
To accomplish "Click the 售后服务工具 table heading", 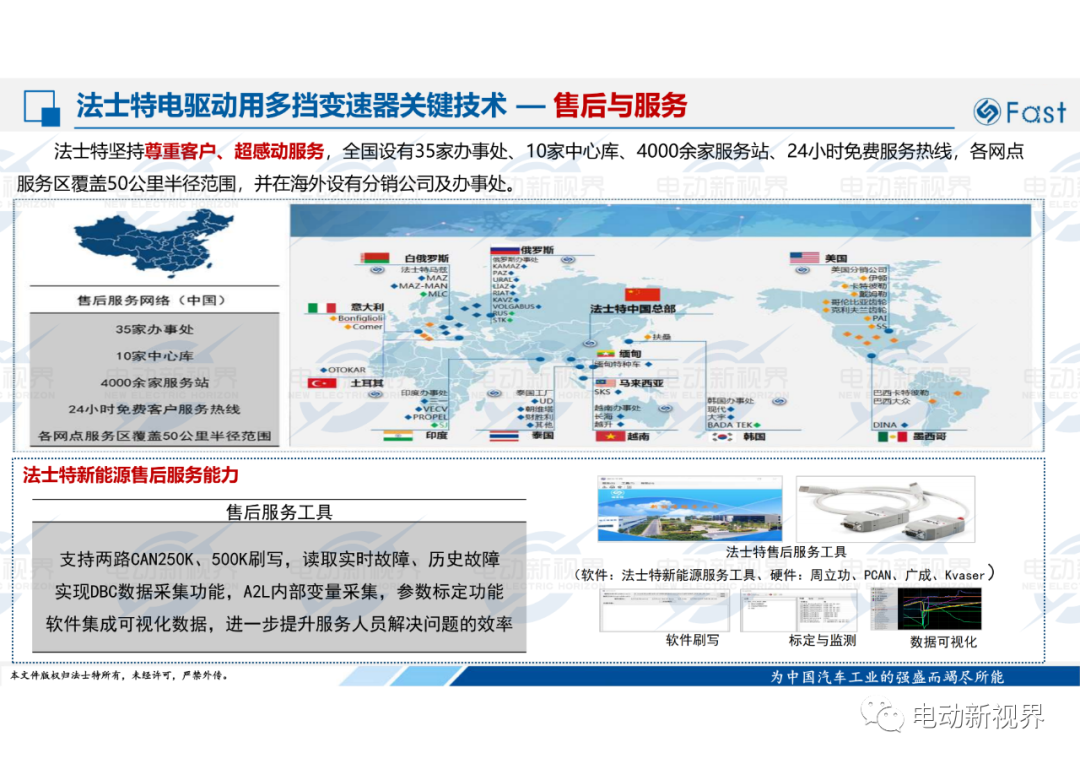I will point(279,512).
